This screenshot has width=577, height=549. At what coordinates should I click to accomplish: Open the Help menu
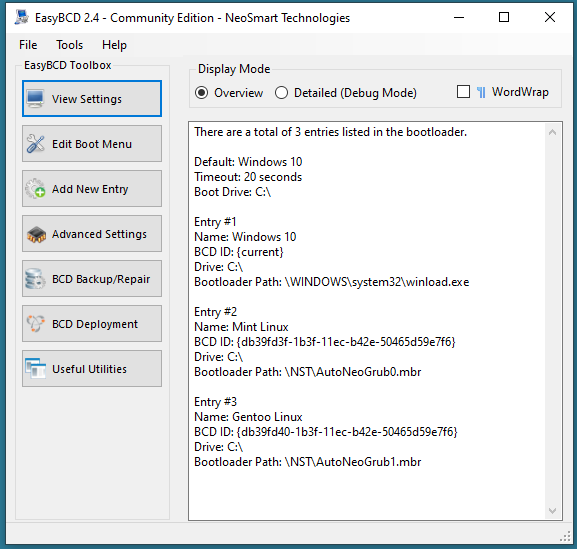pyautogui.click(x=114, y=45)
